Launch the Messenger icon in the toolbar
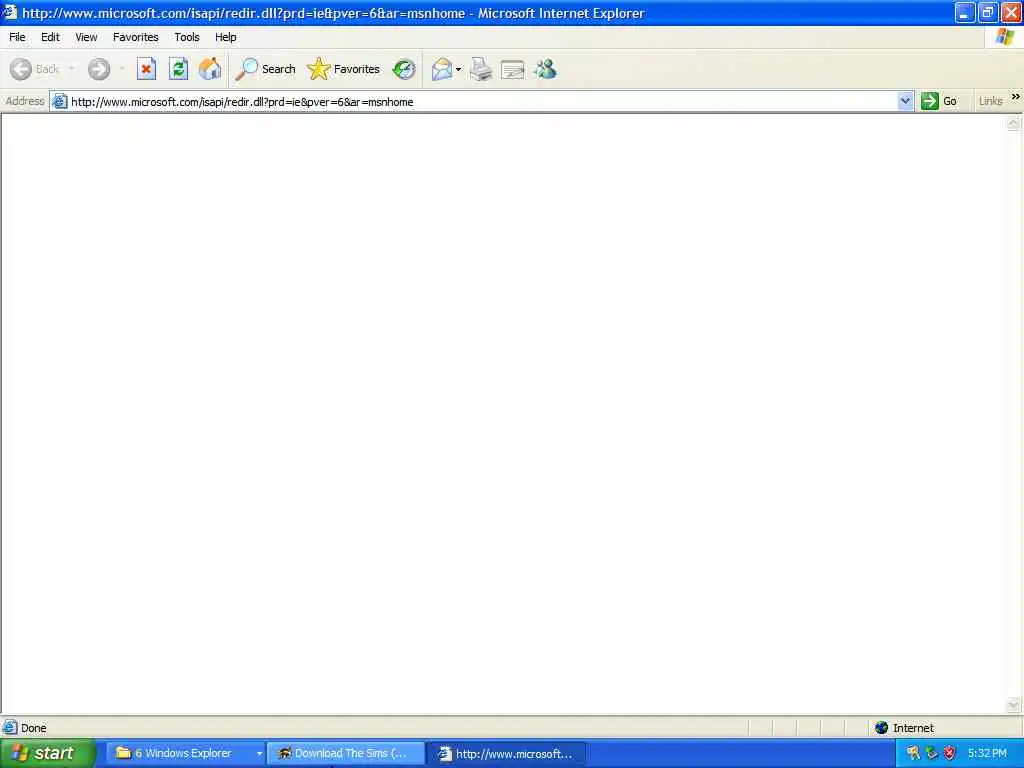 click(x=545, y=69)
